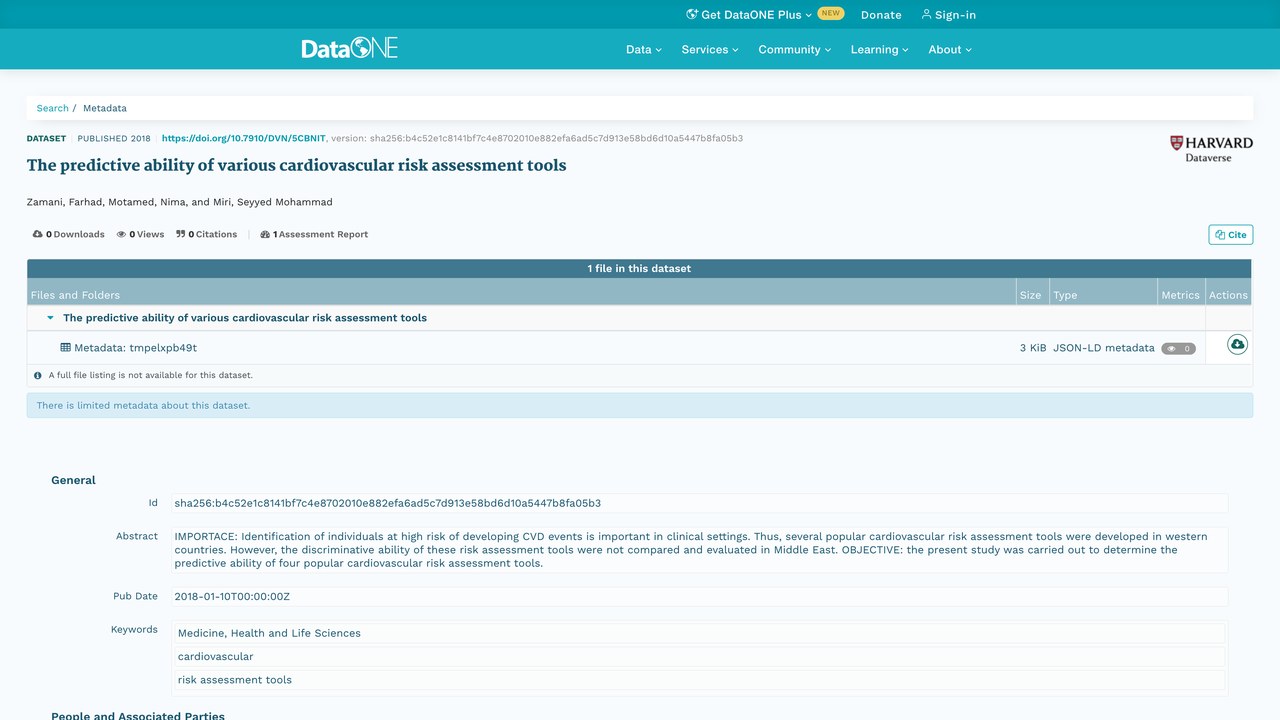Download the tmpelxpb49t metadata file
The width and height of the screenshot is (1280, 720).
click(1237, 344)
